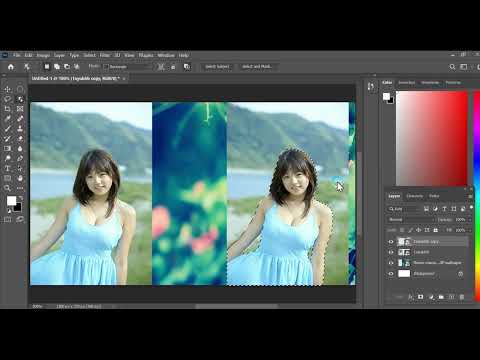Select the History Brush tool
This screenshot has height=360, width=480.
click(x=8, y=139)
